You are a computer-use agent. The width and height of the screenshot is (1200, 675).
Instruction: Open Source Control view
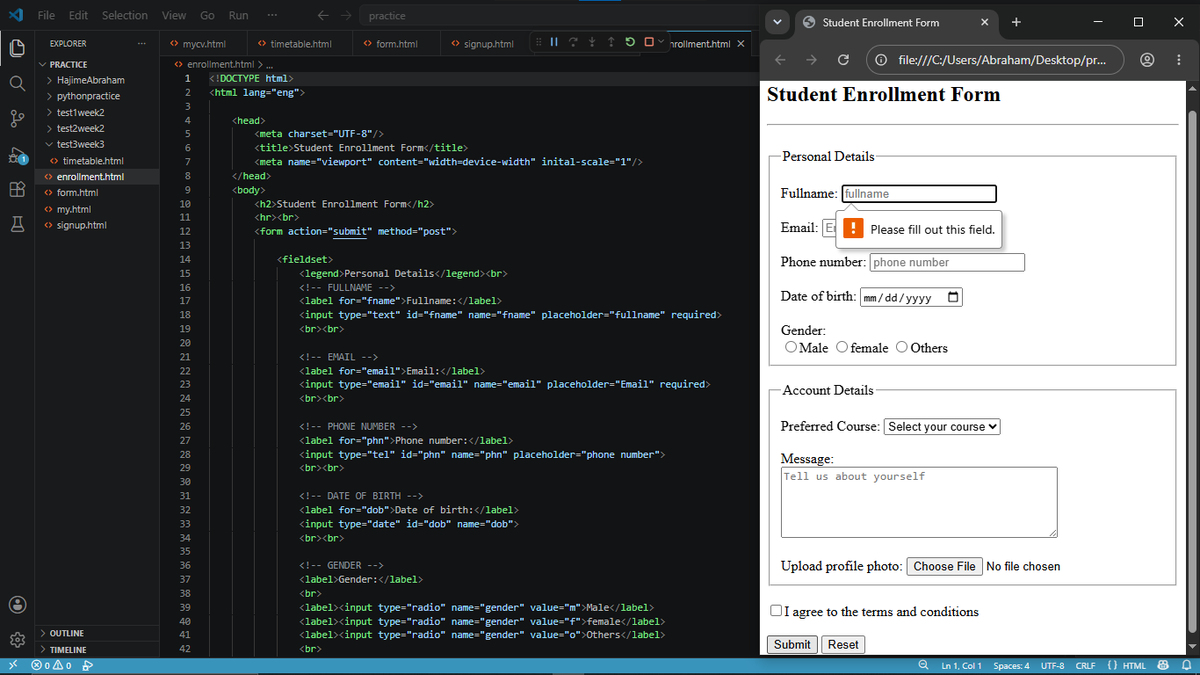[17, 119]
